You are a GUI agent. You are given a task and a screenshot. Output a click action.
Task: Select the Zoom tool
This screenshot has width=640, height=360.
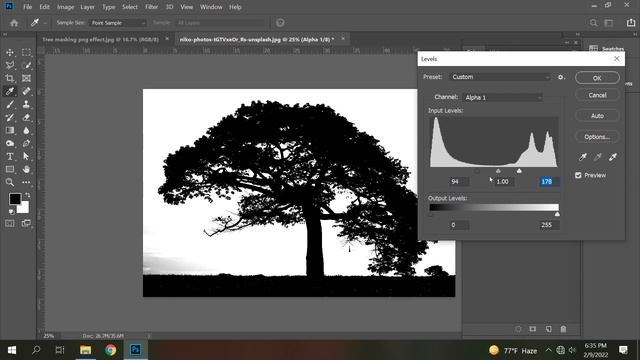point(10,182)
